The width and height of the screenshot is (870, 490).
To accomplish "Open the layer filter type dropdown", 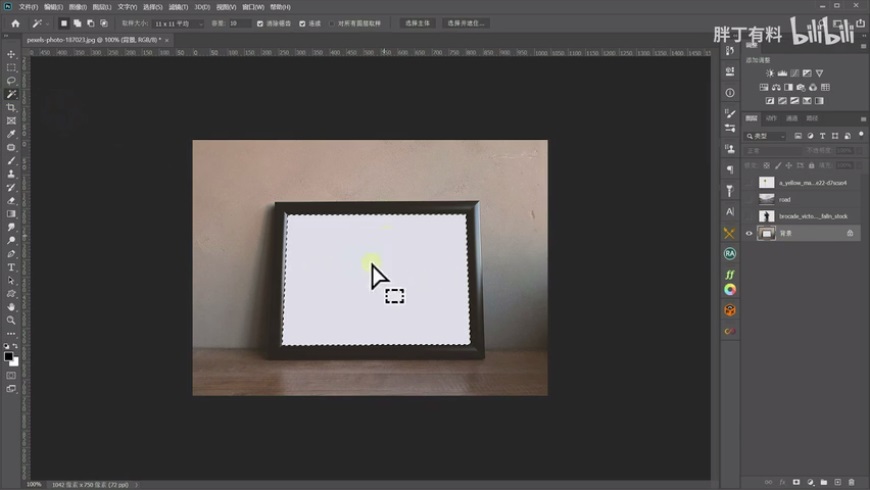I will pos(765,136).
